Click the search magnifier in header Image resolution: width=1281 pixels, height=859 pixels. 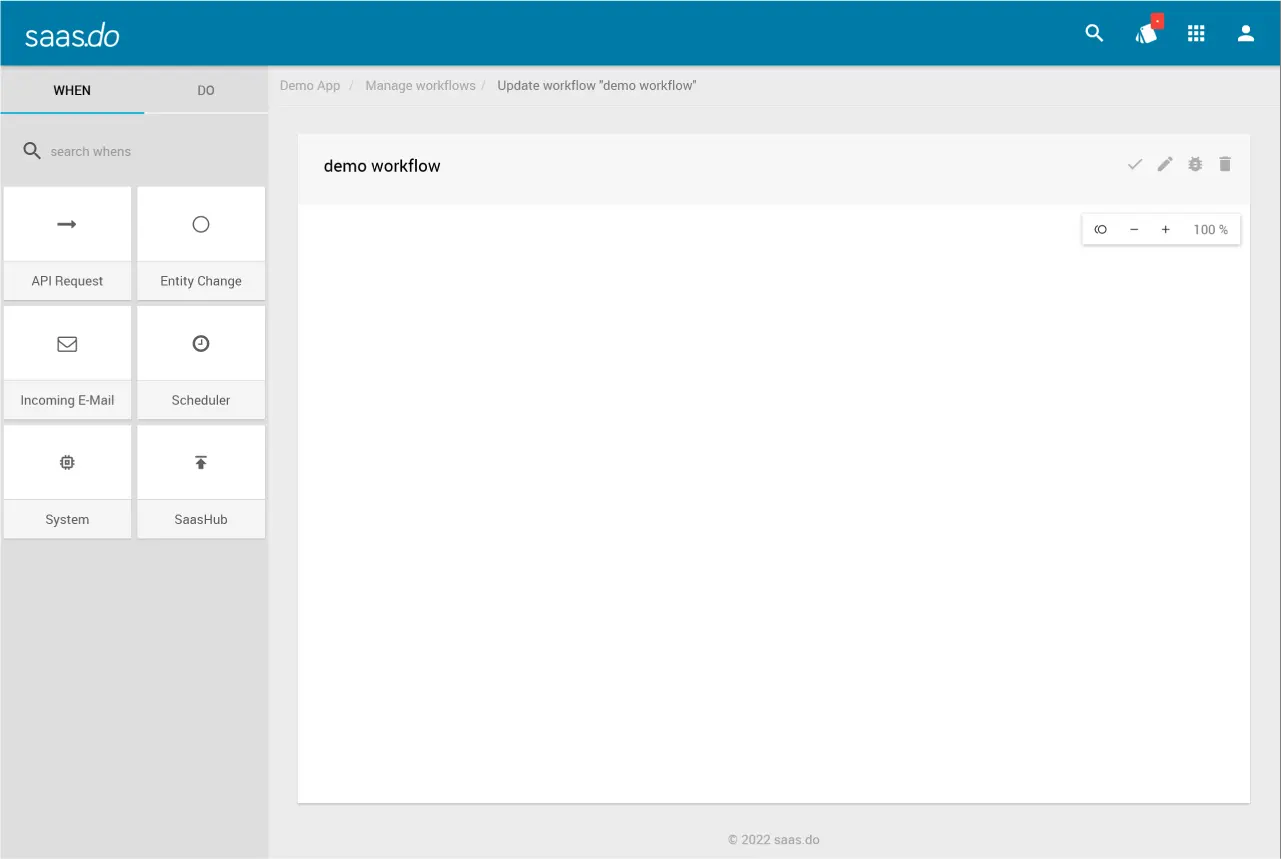[1095, 34]
